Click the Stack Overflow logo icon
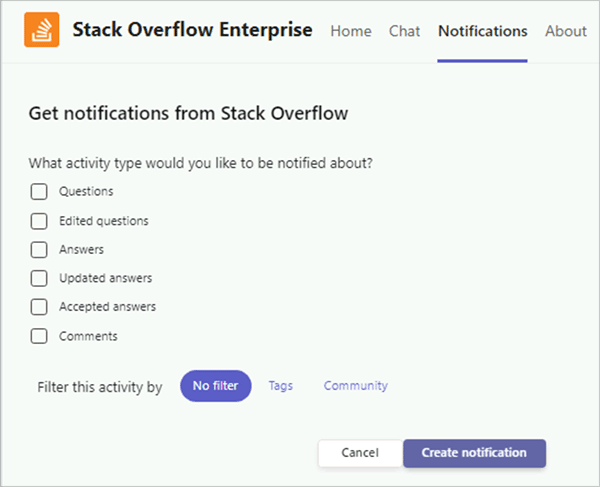This screenshot has width=600, height=487. pyautogui.click(x=41, y=31)
